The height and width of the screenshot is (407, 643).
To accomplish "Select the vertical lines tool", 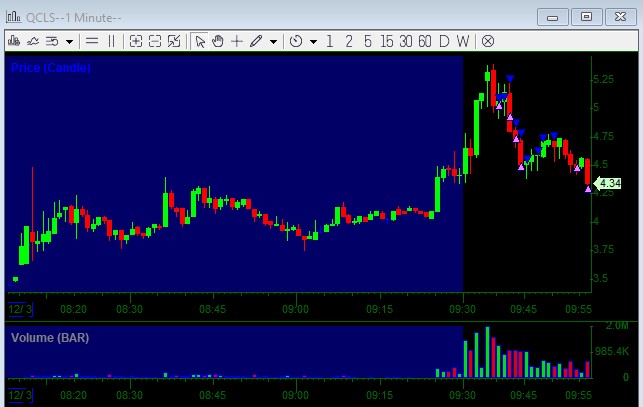I will tap(111, 41).
